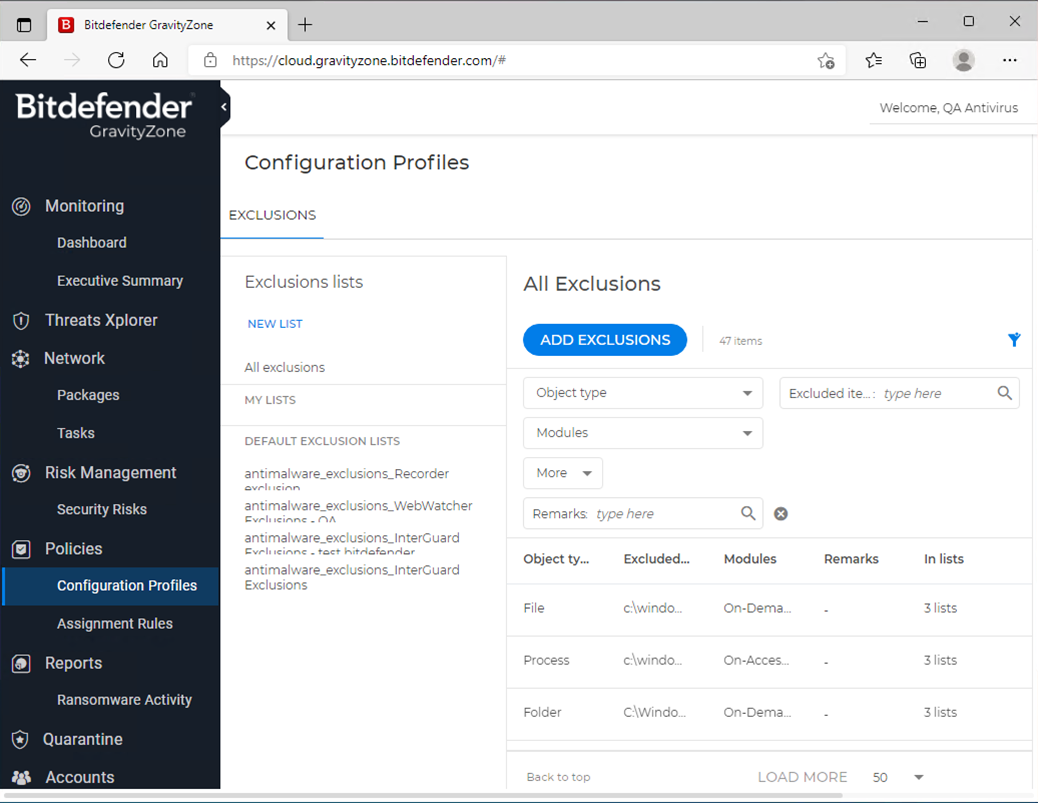
Task: Sort by Modules column header
Action: pyautogui.click(x=750, y=559)
